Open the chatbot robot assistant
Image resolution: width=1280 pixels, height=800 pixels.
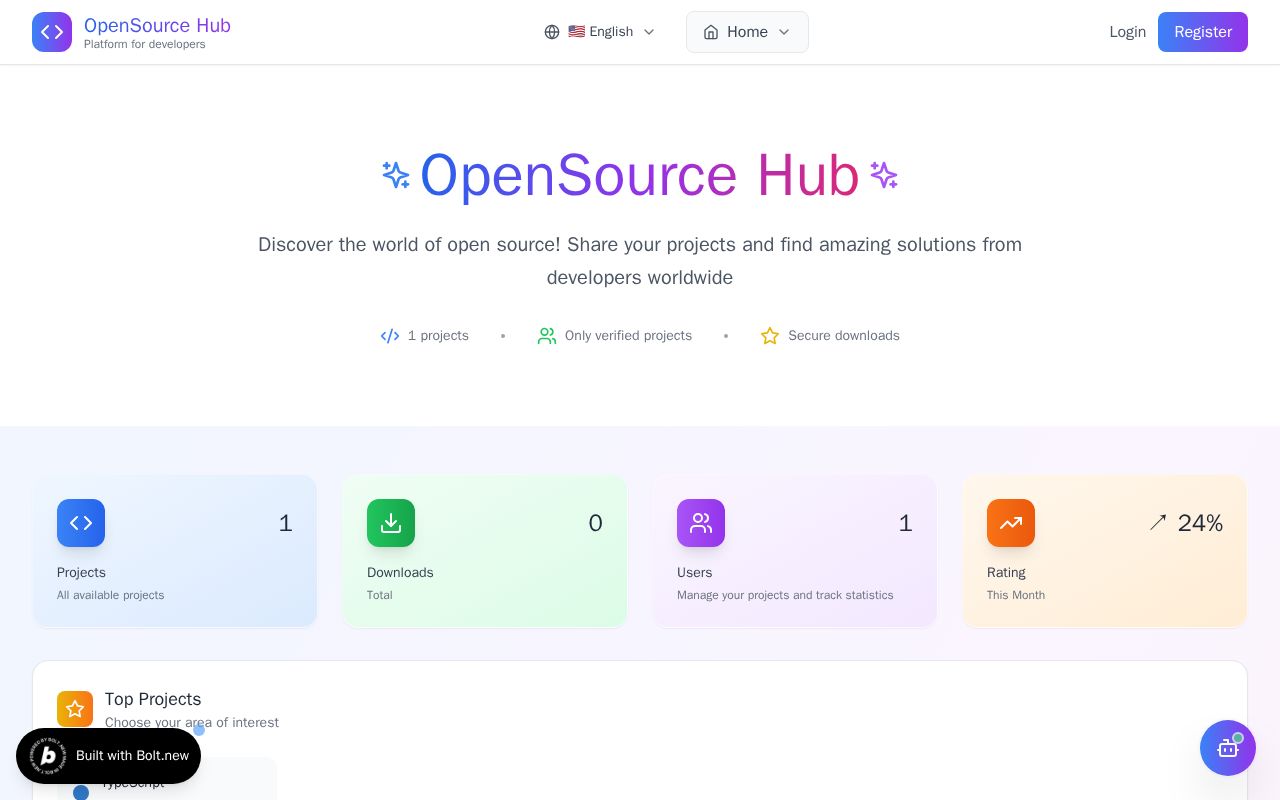(x=1228, y=748)
